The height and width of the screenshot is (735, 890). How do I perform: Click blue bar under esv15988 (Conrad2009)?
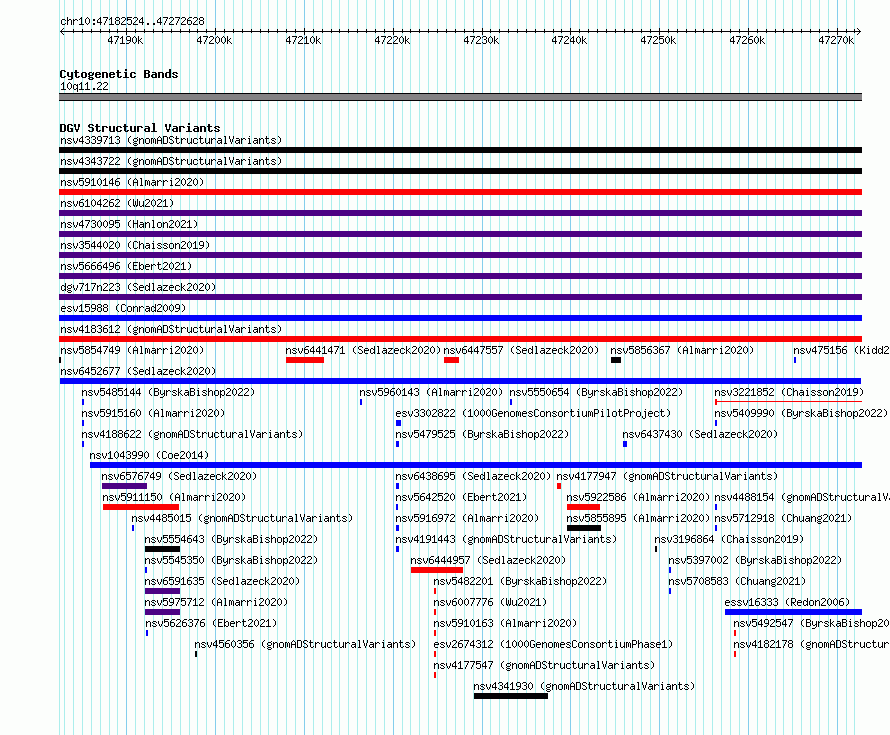point(460,318)
